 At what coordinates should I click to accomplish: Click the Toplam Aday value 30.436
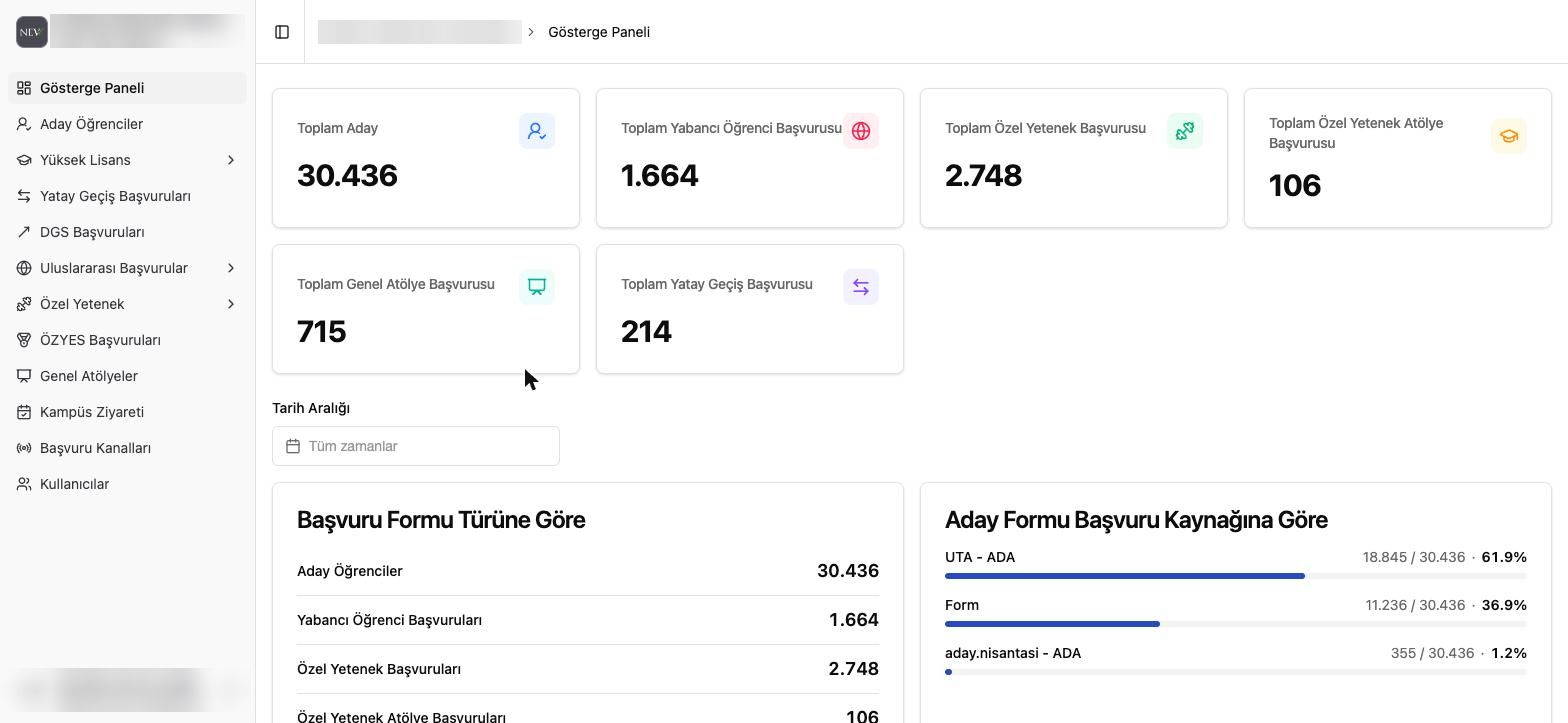347,176
